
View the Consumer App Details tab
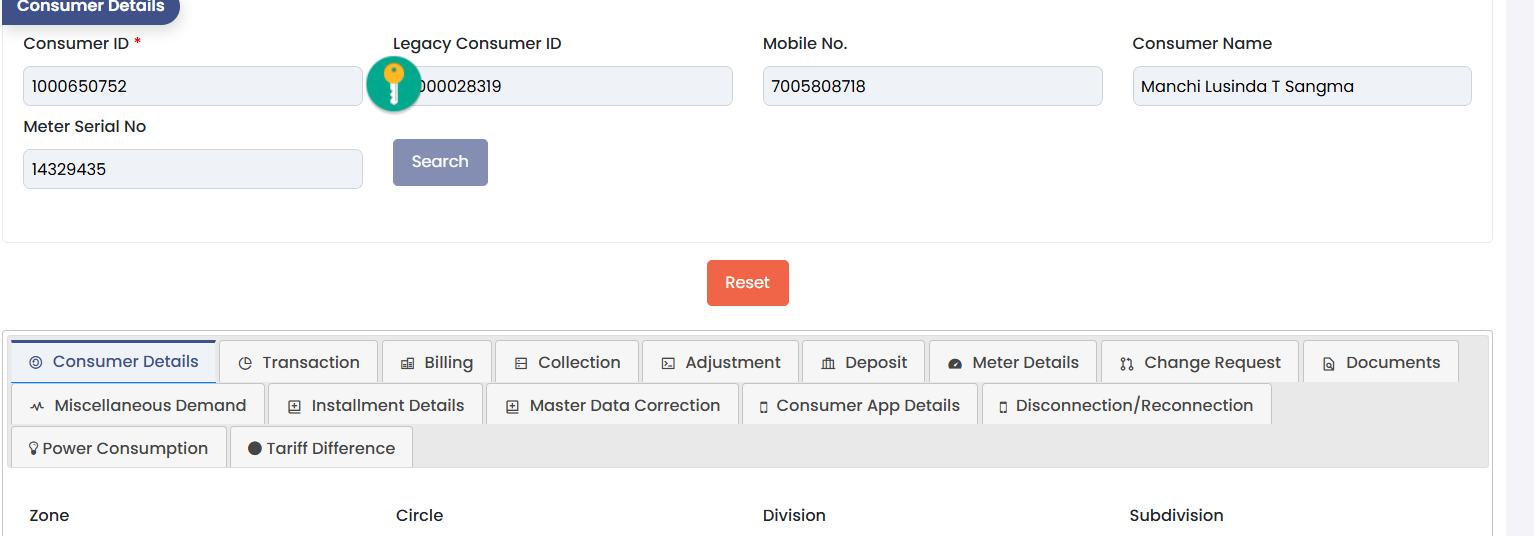pyautogui.click(x=859, y=405)
